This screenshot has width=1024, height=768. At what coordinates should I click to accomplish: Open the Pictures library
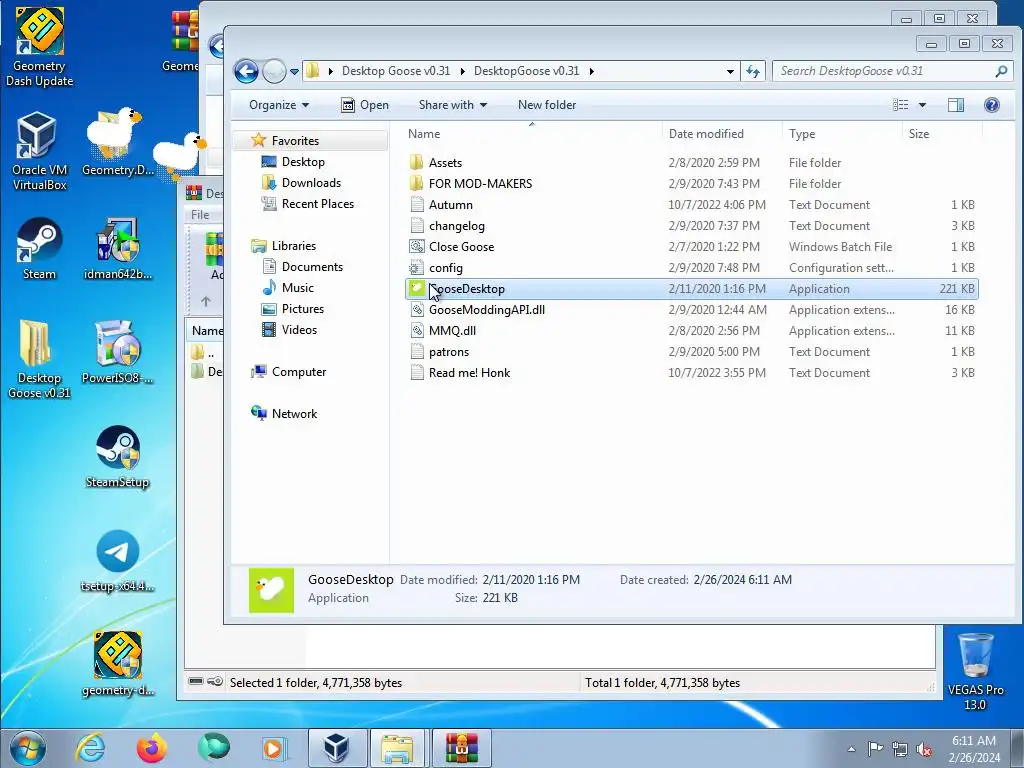click(302, 308)
